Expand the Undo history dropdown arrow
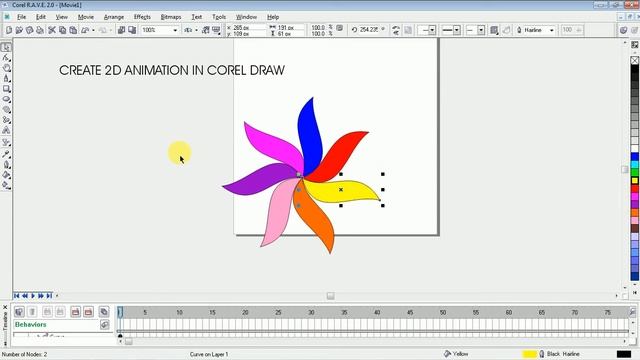The height and width of the screenshot is (360, 640). [x=93, y=30]
